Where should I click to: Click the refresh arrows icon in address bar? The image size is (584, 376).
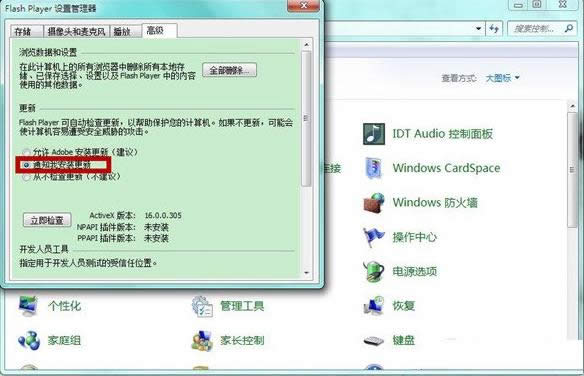(494, 28)
